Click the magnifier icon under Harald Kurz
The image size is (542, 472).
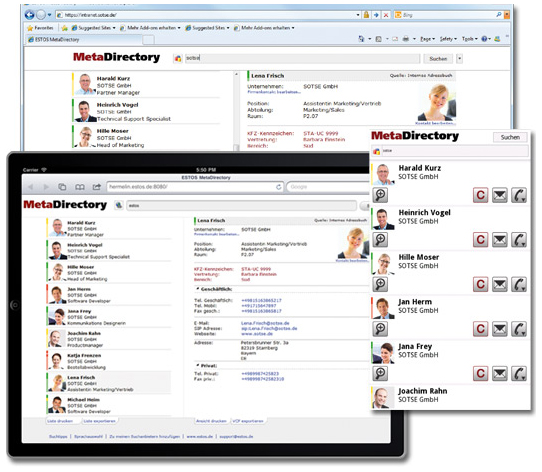[380, 195]
